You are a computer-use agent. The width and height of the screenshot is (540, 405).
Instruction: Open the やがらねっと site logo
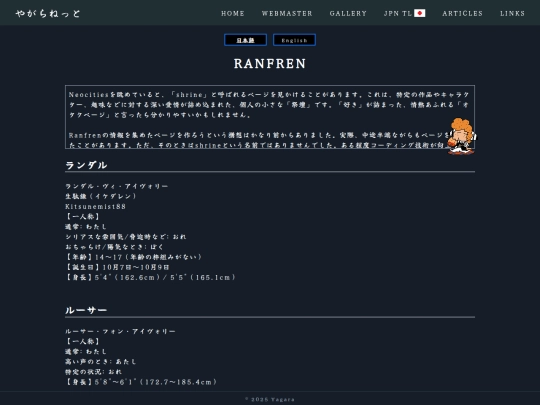pos(48,13)
